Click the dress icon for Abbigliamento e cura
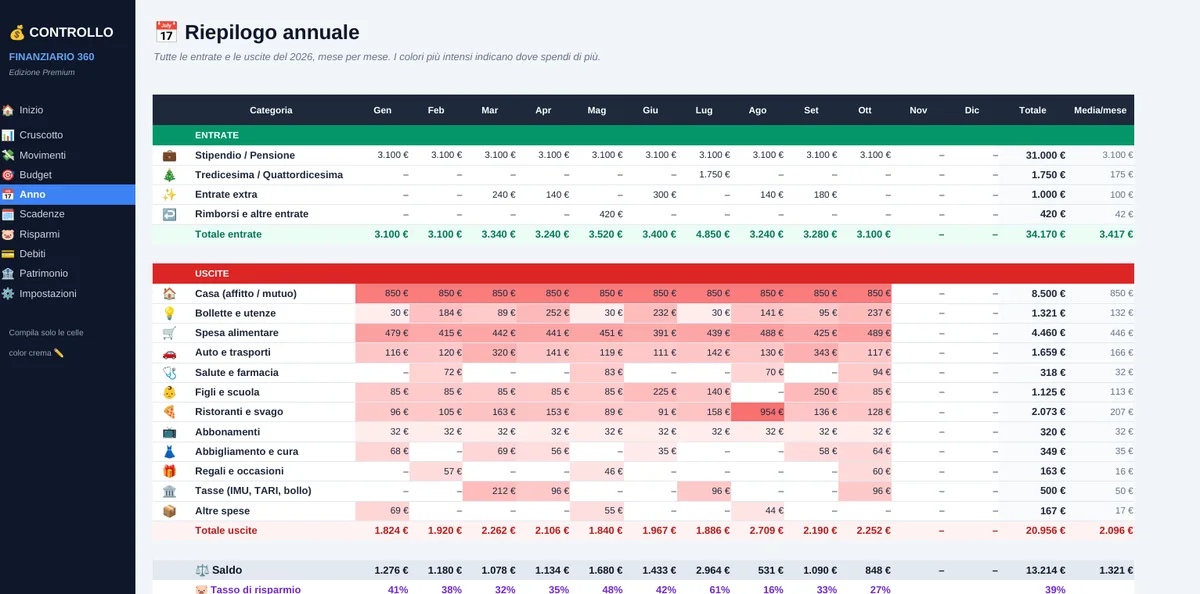The height and width of the screenshot is (594, 1200). pos(169,452)
